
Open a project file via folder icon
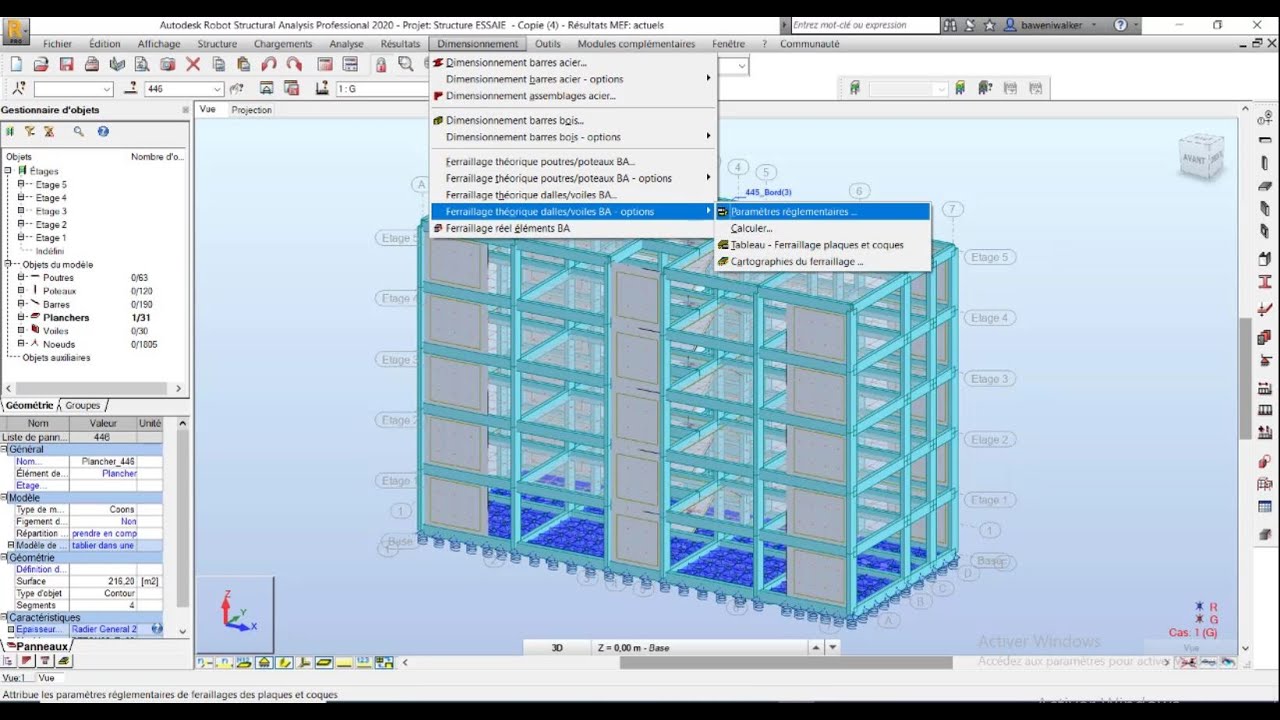(41, 65)
